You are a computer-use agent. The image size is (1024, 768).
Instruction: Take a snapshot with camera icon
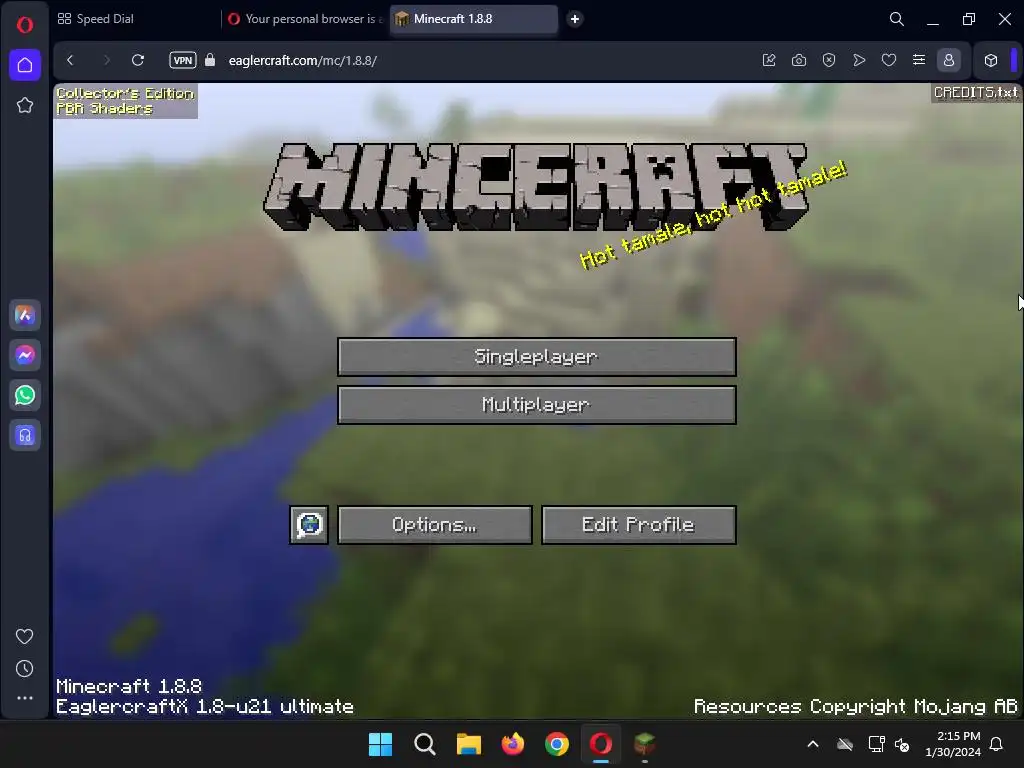(x=799, y=60)
